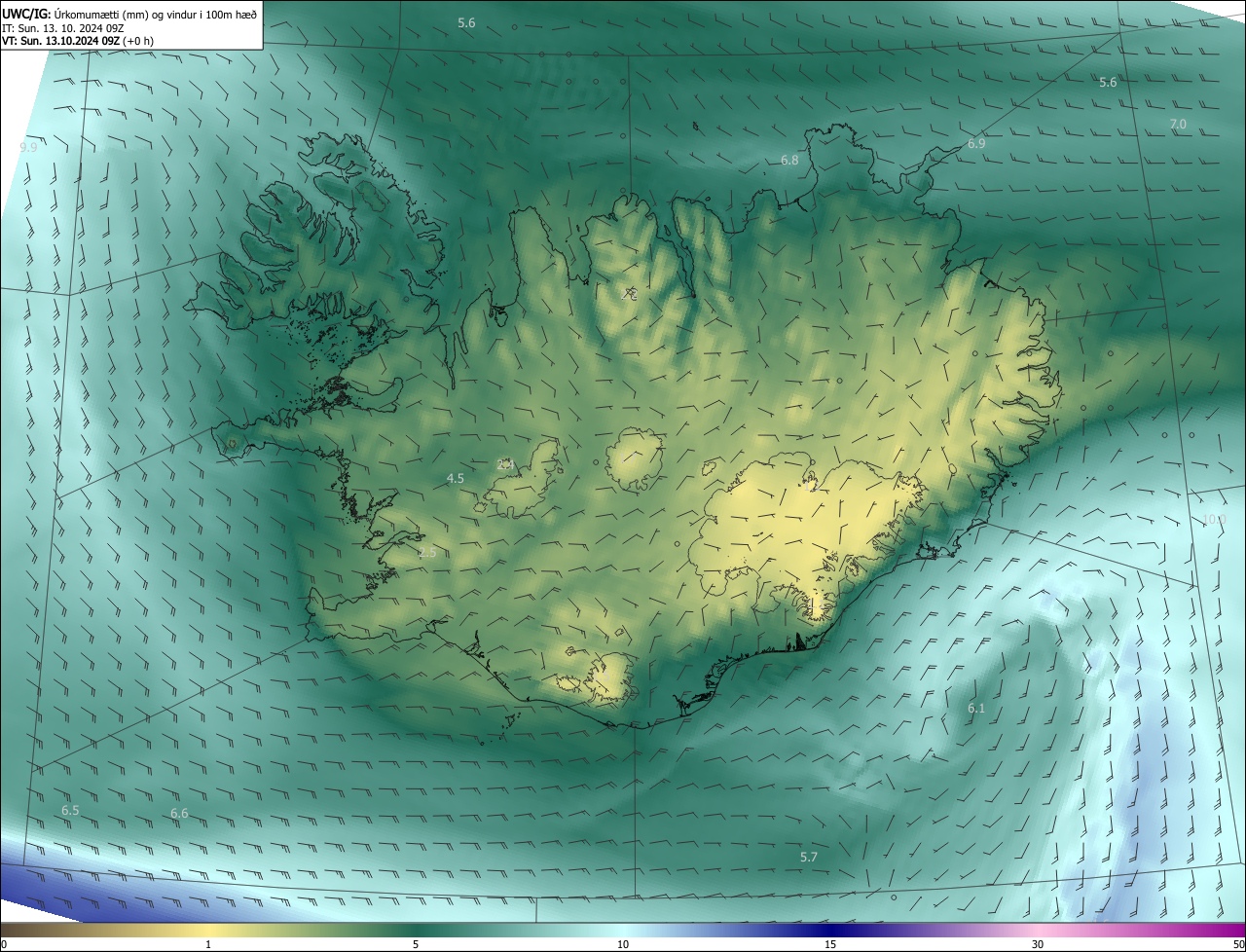Screen dimensions: 1246x952
Task: Click the 6.9 value label on the map
Action: click(x=976, y=143)
